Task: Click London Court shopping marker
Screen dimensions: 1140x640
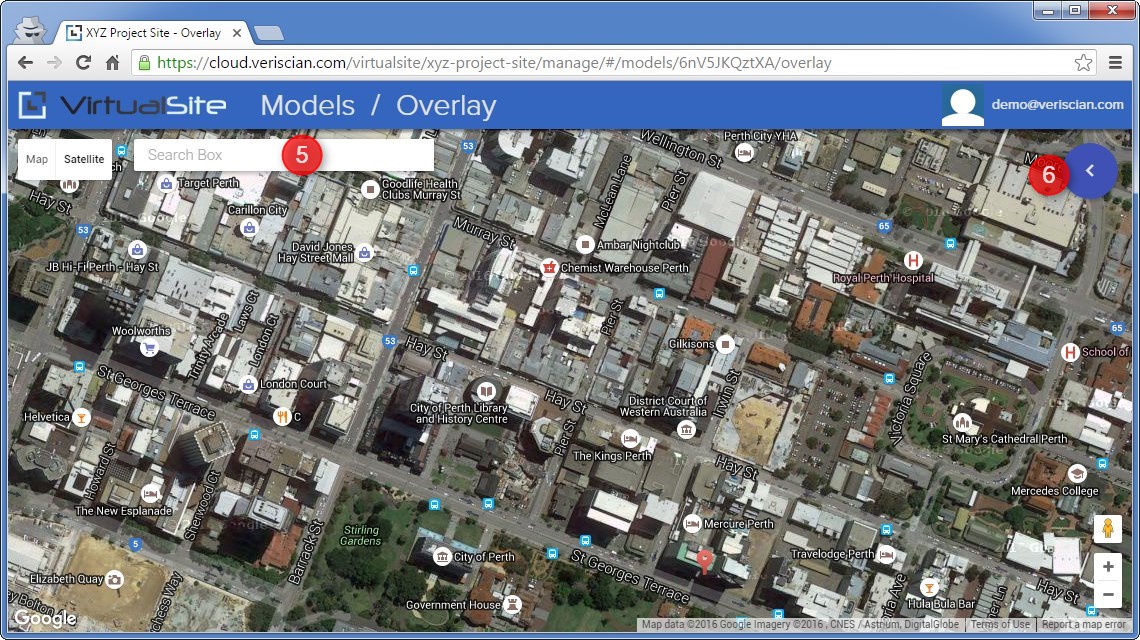Action: (x=249, y=384)
